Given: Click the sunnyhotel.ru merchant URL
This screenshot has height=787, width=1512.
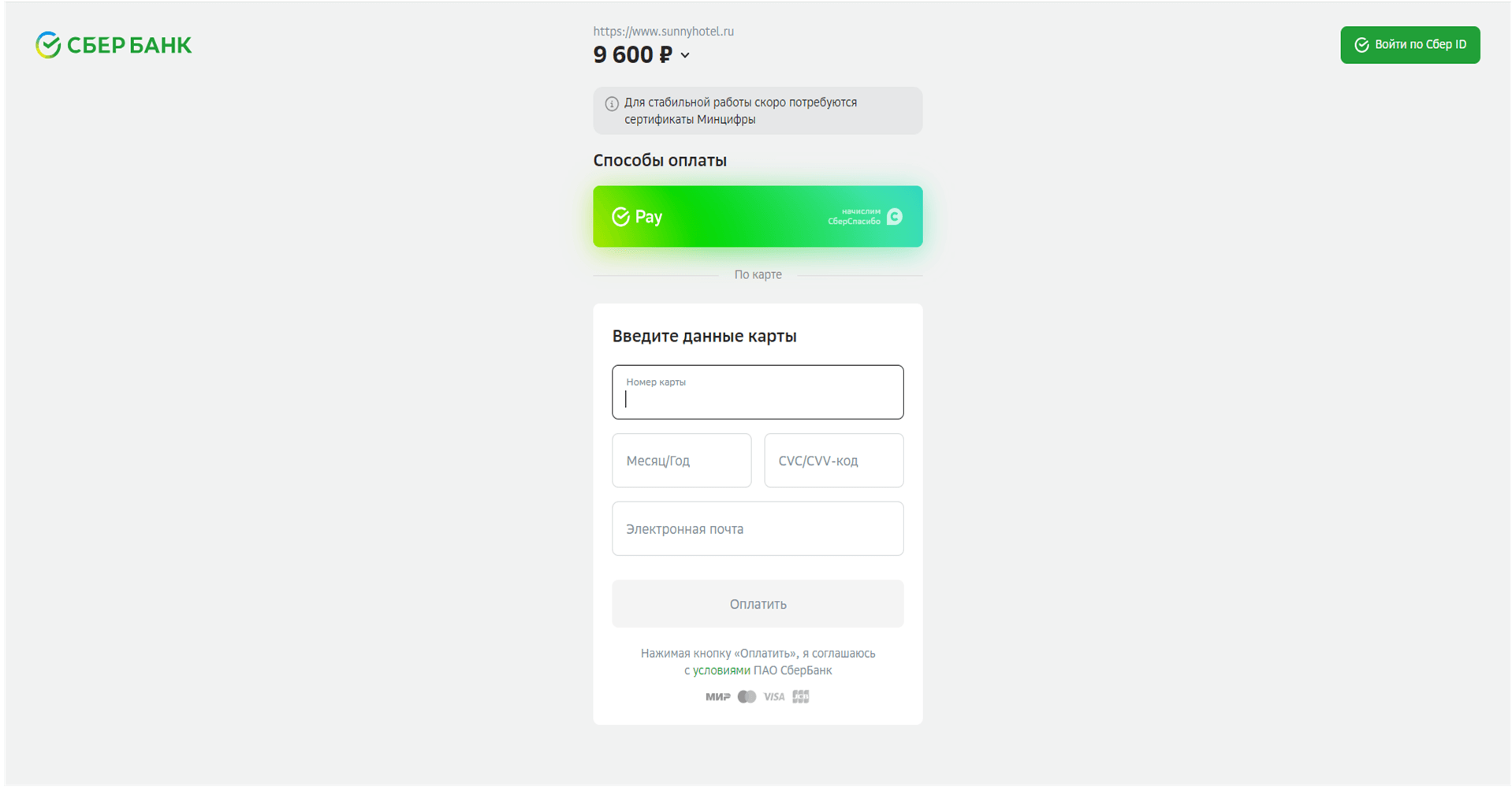Looking at the screenshot, I should (663, 32).
